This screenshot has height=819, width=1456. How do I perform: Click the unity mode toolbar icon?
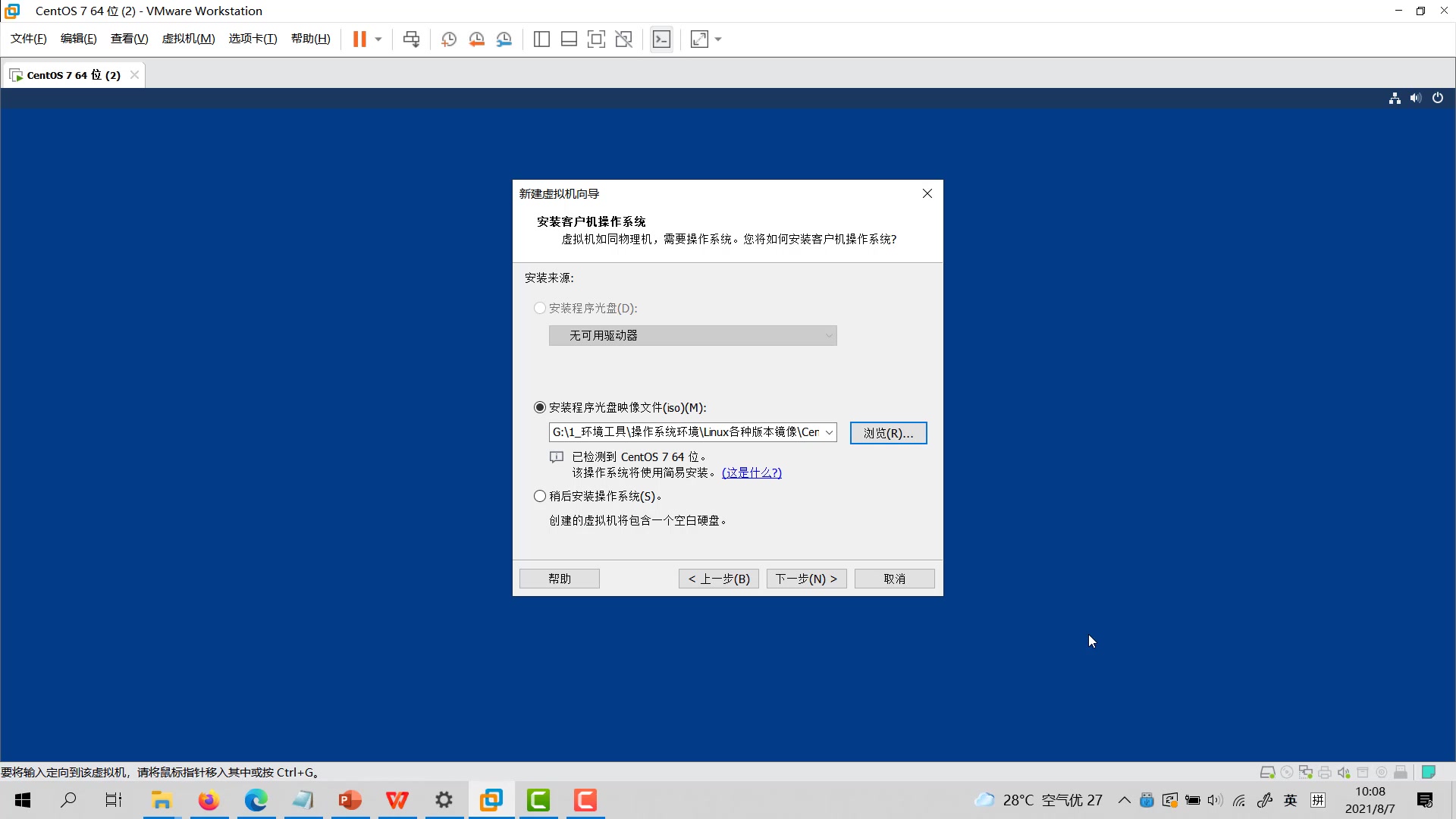click(623, 39)
